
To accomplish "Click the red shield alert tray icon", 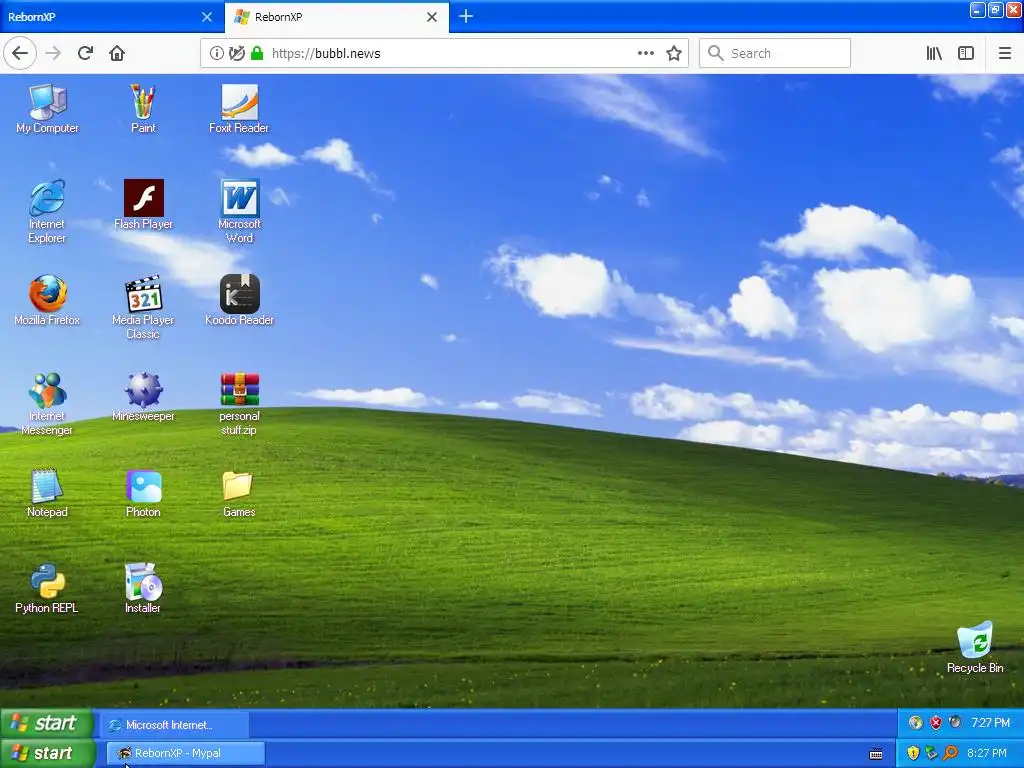I will [936, 722].
